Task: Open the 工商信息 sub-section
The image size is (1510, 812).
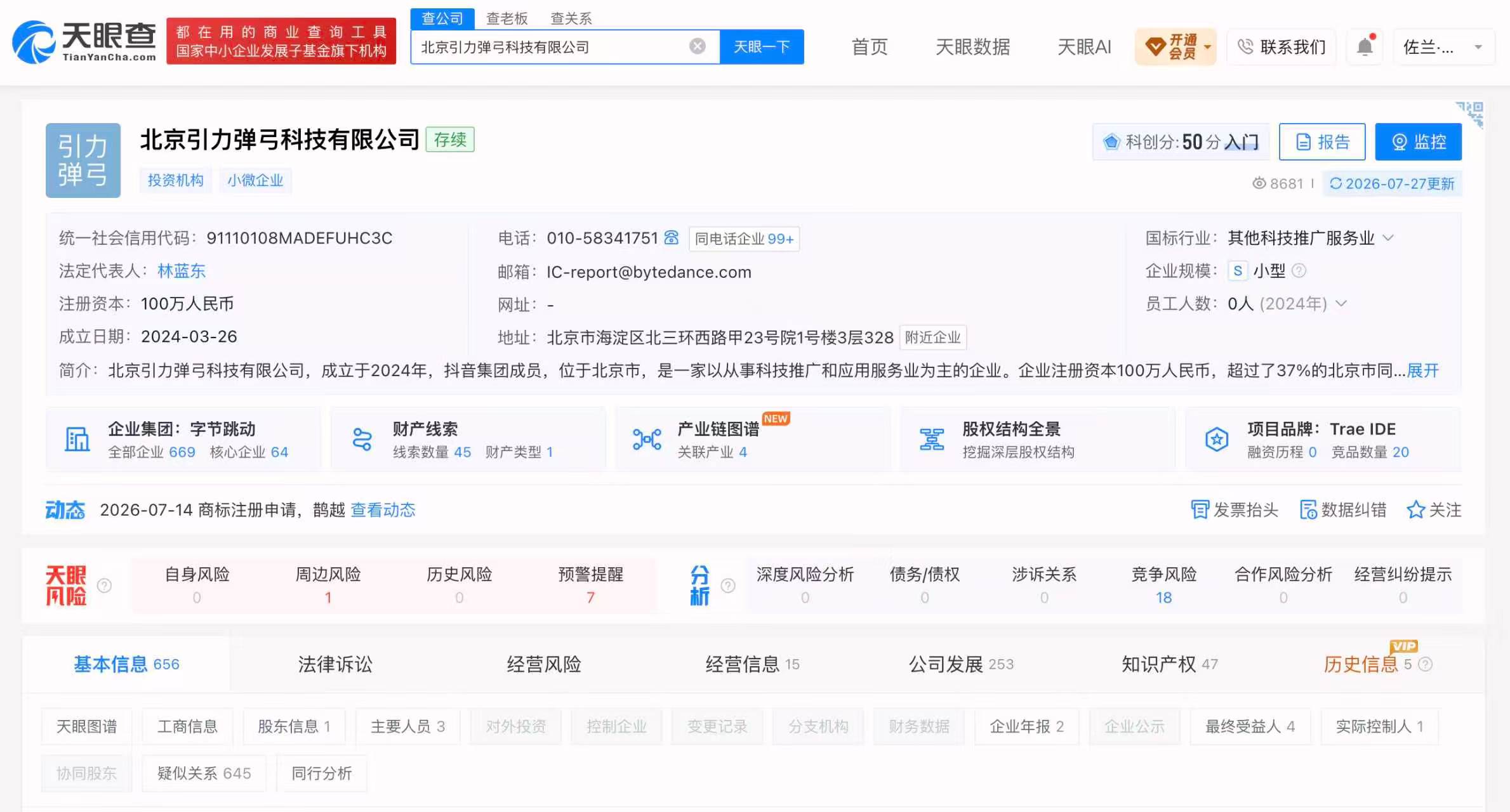Action: click(187, 726)
